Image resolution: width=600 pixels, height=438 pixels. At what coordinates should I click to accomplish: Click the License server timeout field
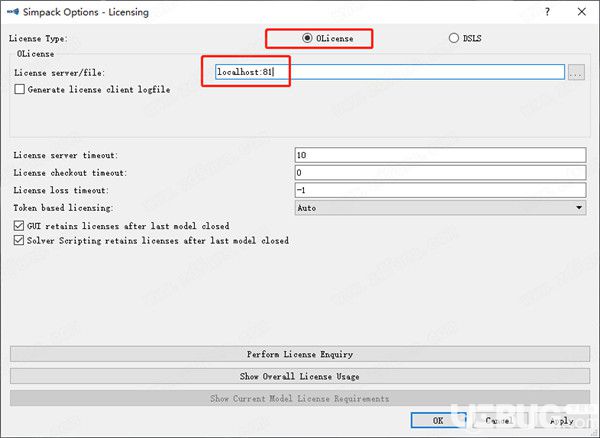click(x=440, y=155)
